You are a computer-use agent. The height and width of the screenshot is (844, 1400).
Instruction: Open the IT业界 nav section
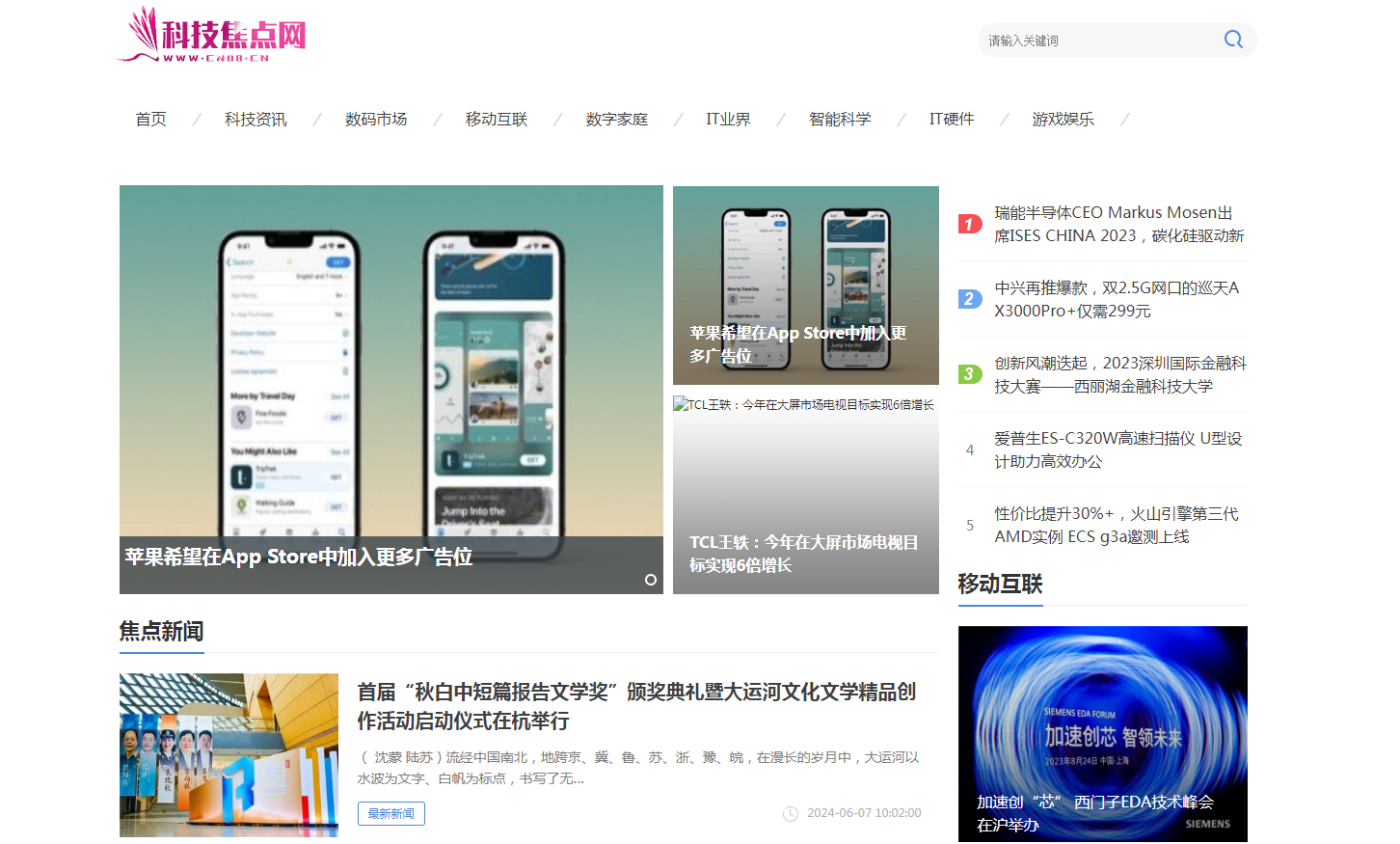pos(728,119)
